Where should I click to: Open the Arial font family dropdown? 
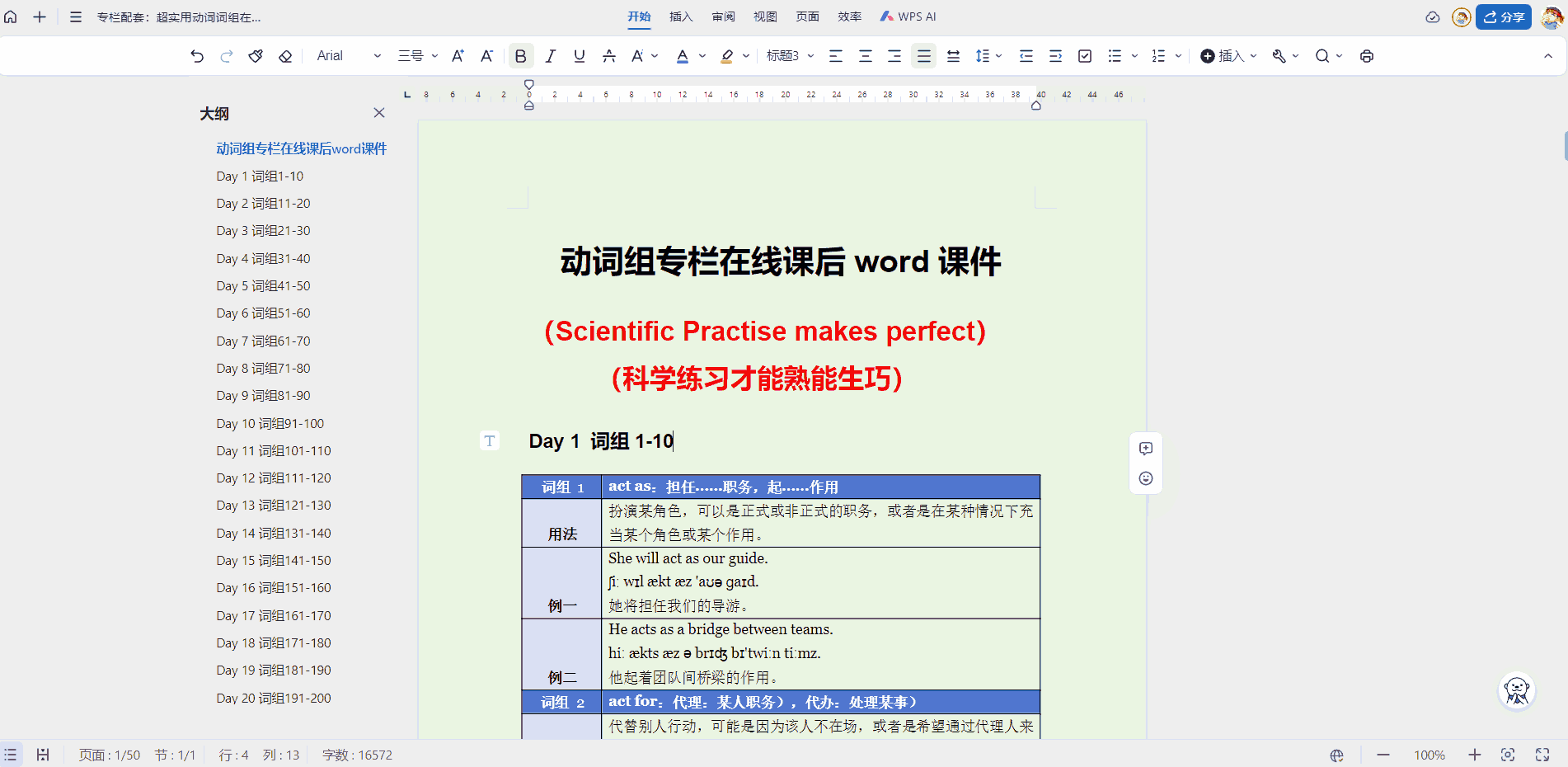tap(349, 56)
